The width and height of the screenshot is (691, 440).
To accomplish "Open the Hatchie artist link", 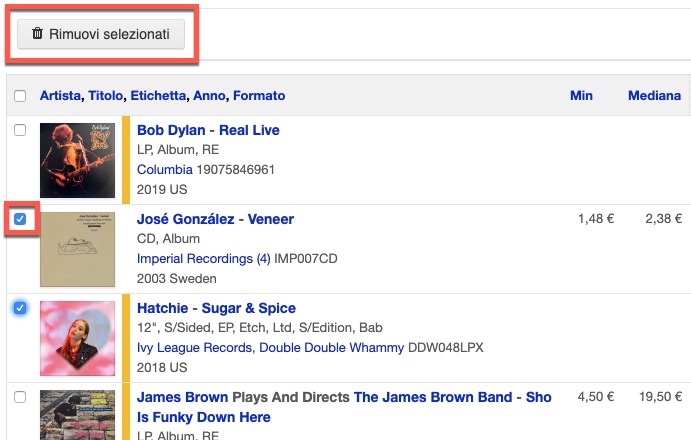I will click(163, 308).
